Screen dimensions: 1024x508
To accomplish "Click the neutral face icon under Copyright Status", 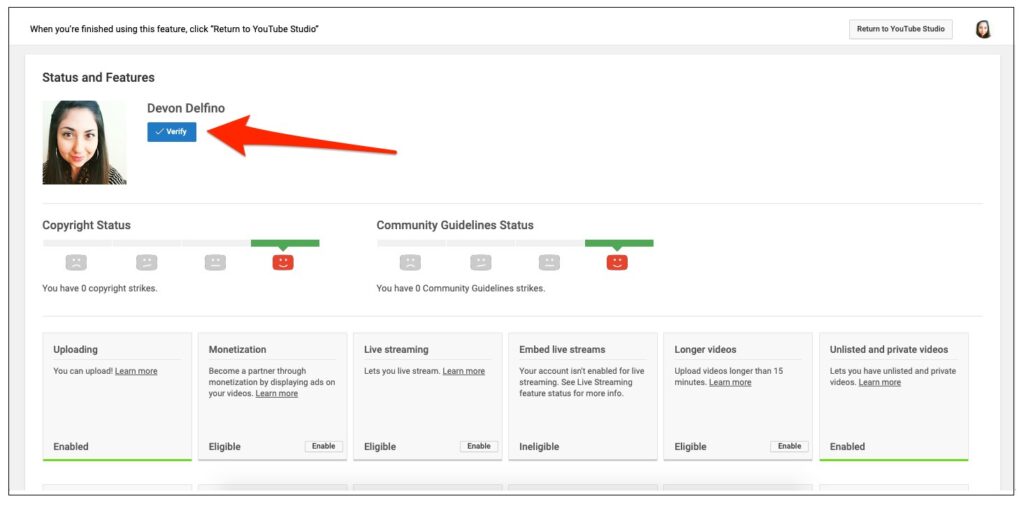I will [x=216, y=262].
